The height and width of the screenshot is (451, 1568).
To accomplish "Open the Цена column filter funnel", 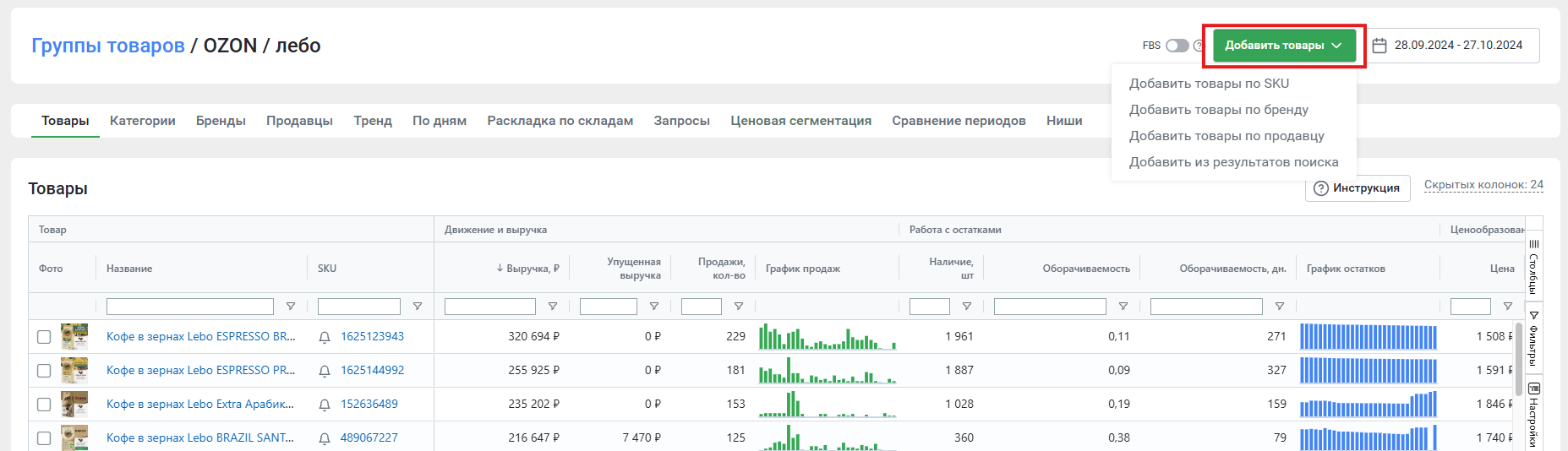I will point(1508,307).
